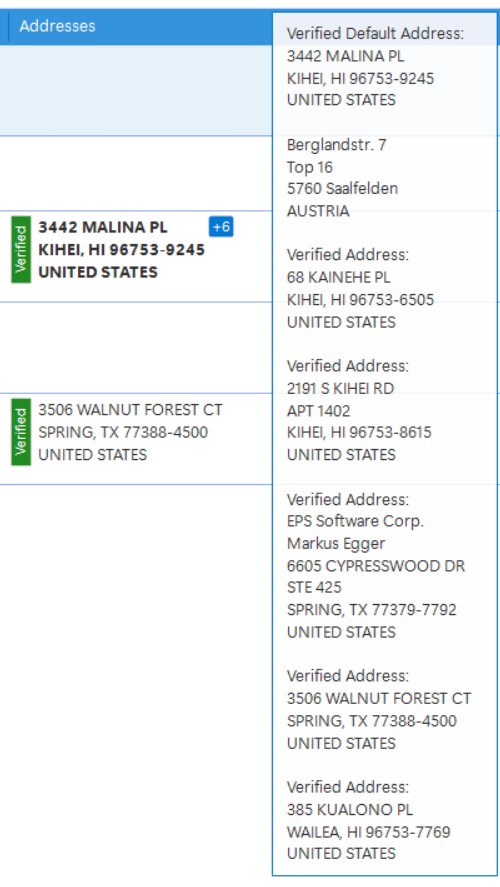Image resolution: width=500 pixels, height=887 pixels.
Task: Click Verified badge beside 3442 MALINA PL
Action: tap(21, 249)
